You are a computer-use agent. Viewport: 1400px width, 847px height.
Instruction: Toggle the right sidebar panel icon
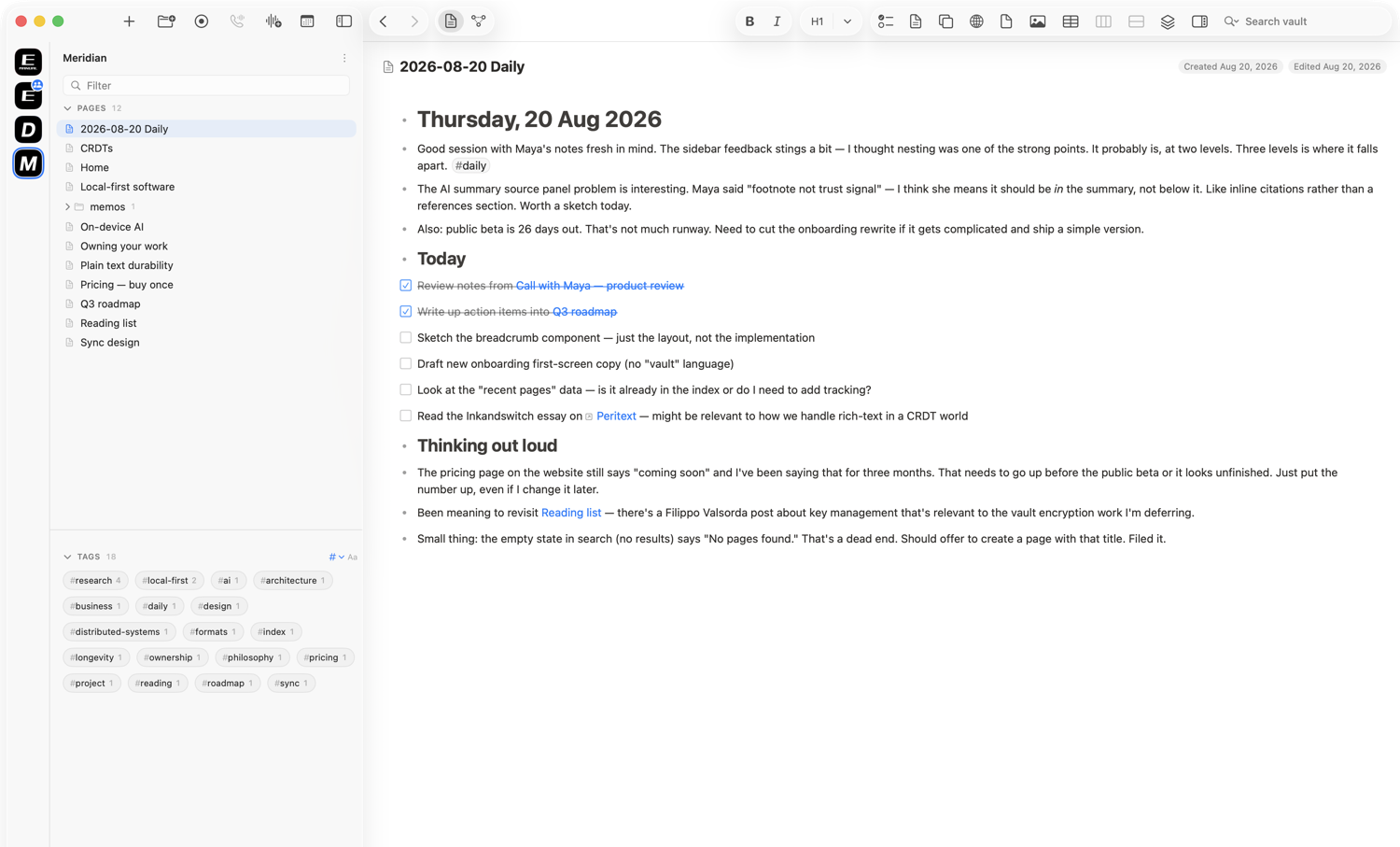coord(1200,21)
